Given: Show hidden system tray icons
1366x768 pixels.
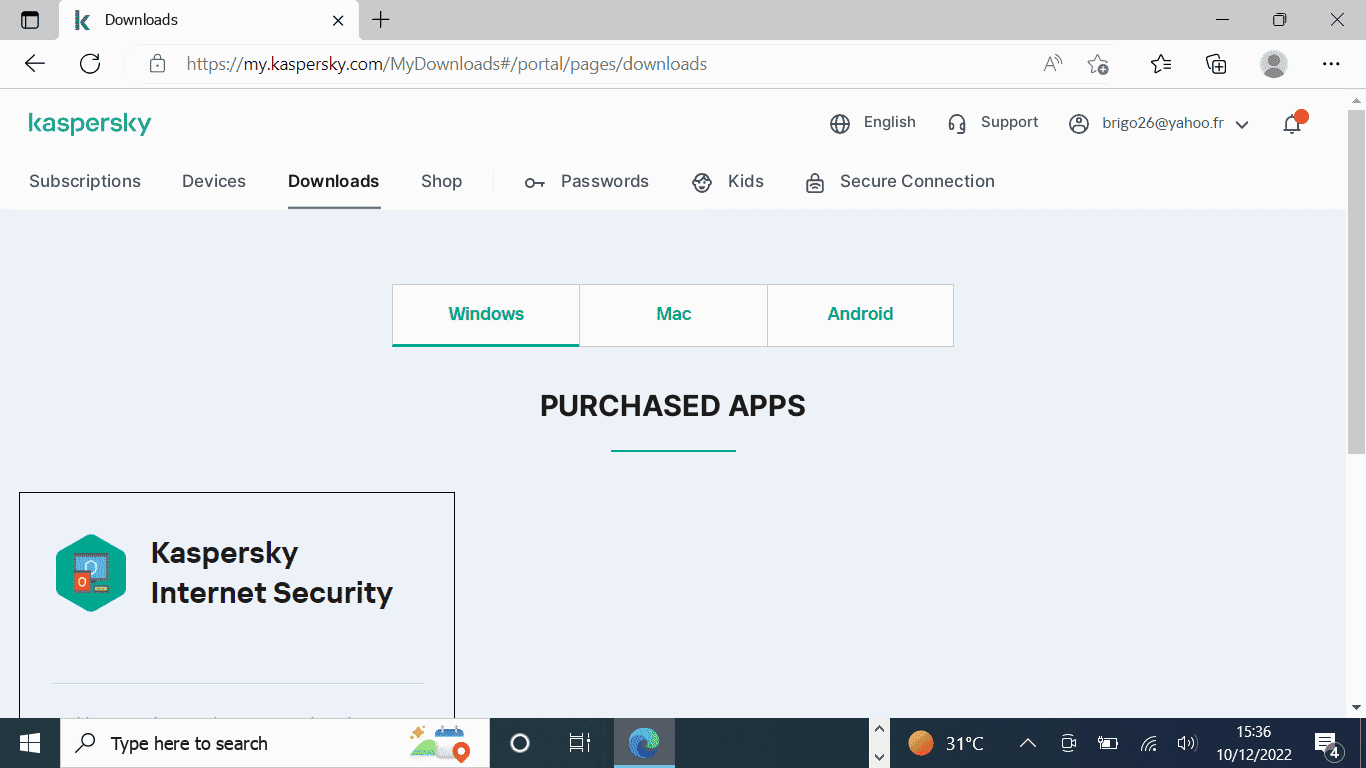Looking at the screenshot, I should (1027, 743).
